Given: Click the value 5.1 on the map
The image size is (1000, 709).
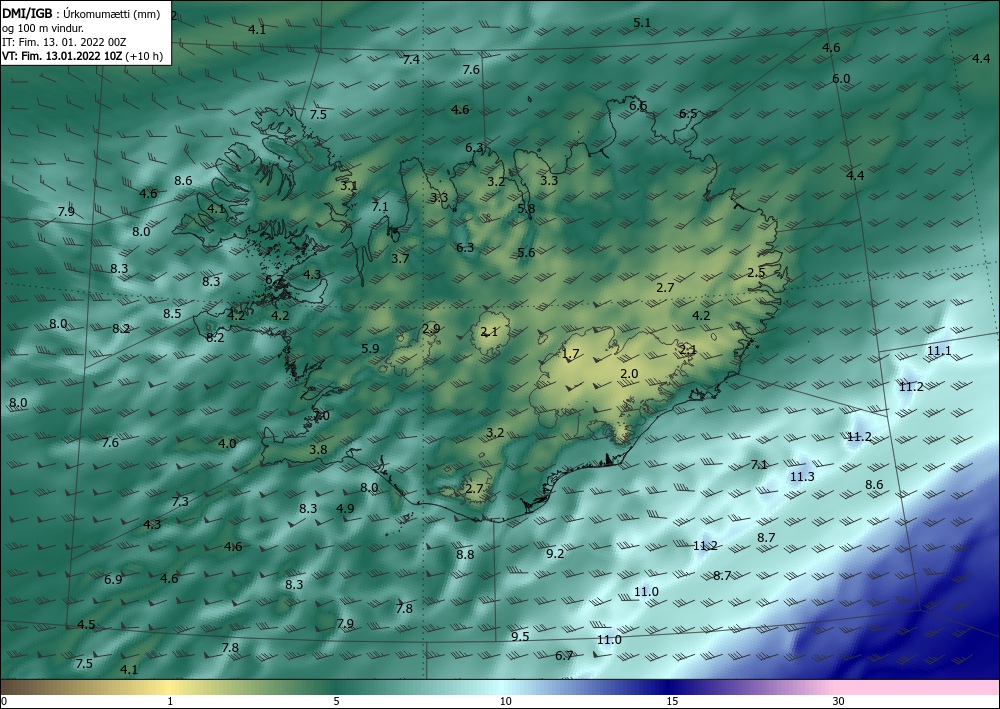Looking at the screenshot, I should [x=642, y=22].
